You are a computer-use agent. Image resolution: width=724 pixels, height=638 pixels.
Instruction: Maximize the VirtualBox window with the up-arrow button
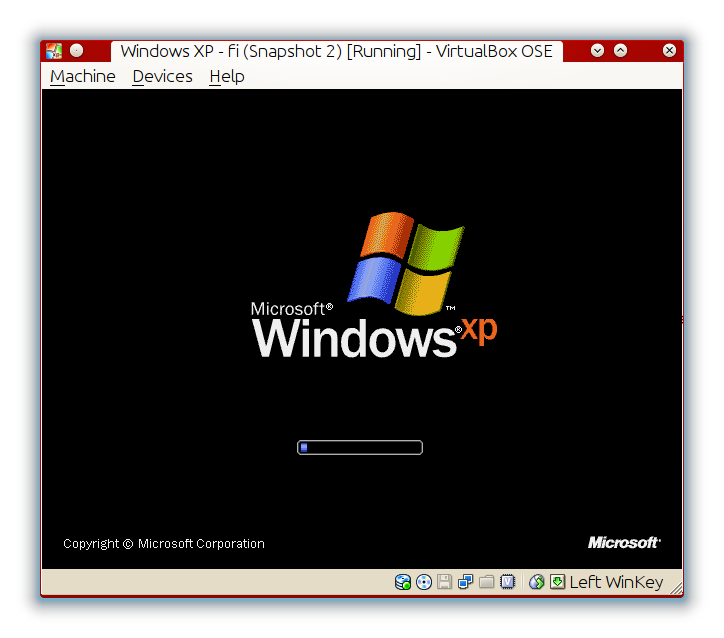click(x=620, y=50)
